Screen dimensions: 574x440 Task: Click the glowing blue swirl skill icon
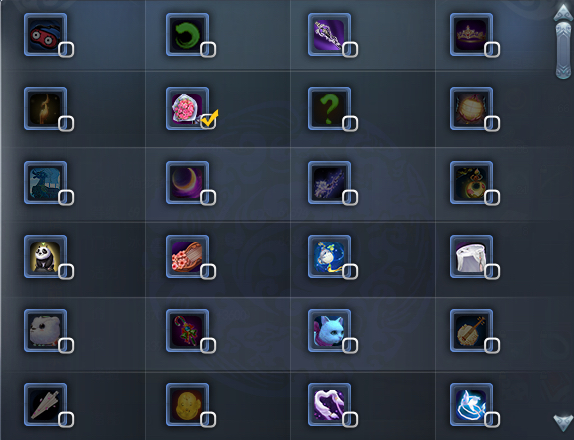click(x=472, y=404)
